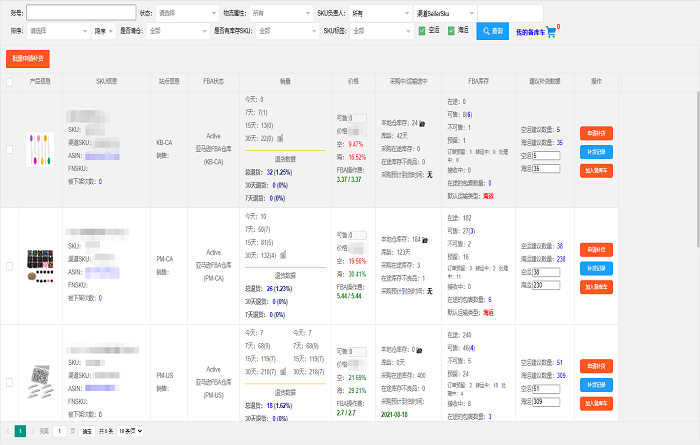The width and height of the screenshot is (700, 445).
Task: Open the 我的备库车 shopping cart icon
Action: [551, 32]
